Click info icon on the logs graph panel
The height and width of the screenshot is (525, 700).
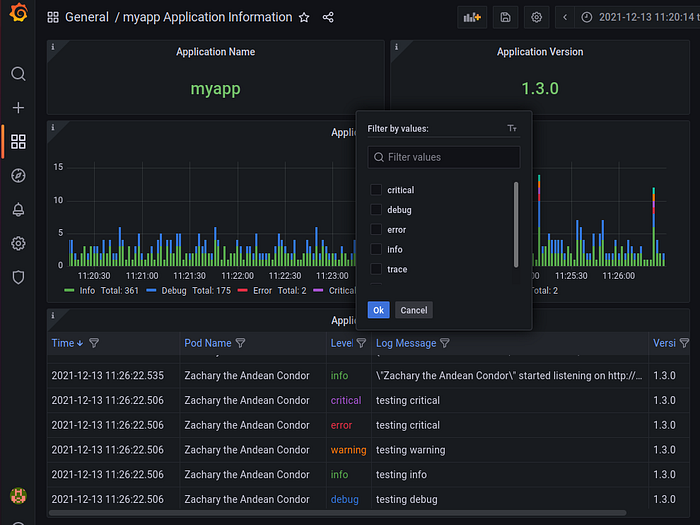53,128
